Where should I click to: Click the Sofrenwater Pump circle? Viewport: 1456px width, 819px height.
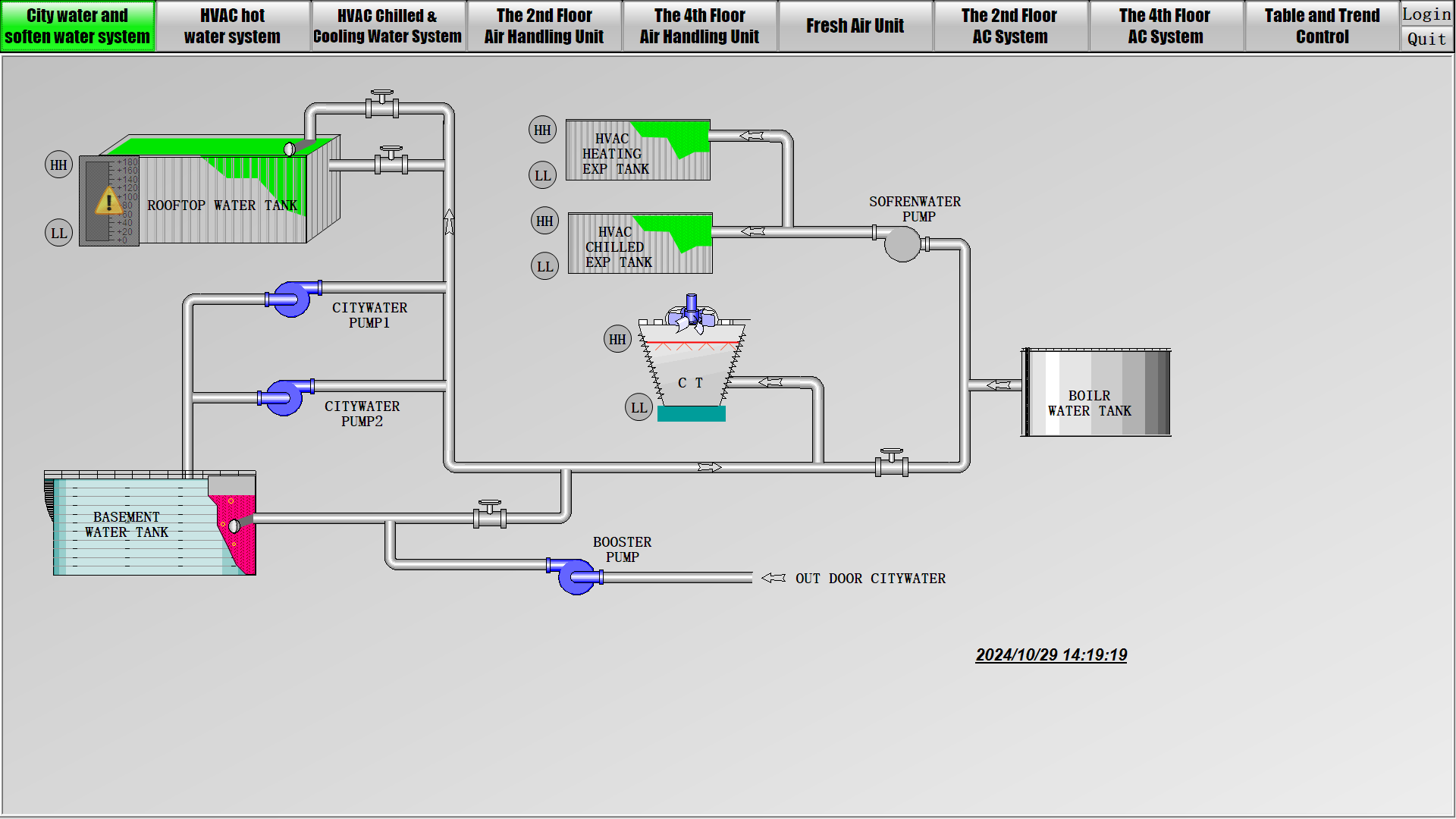pos(902,244)
